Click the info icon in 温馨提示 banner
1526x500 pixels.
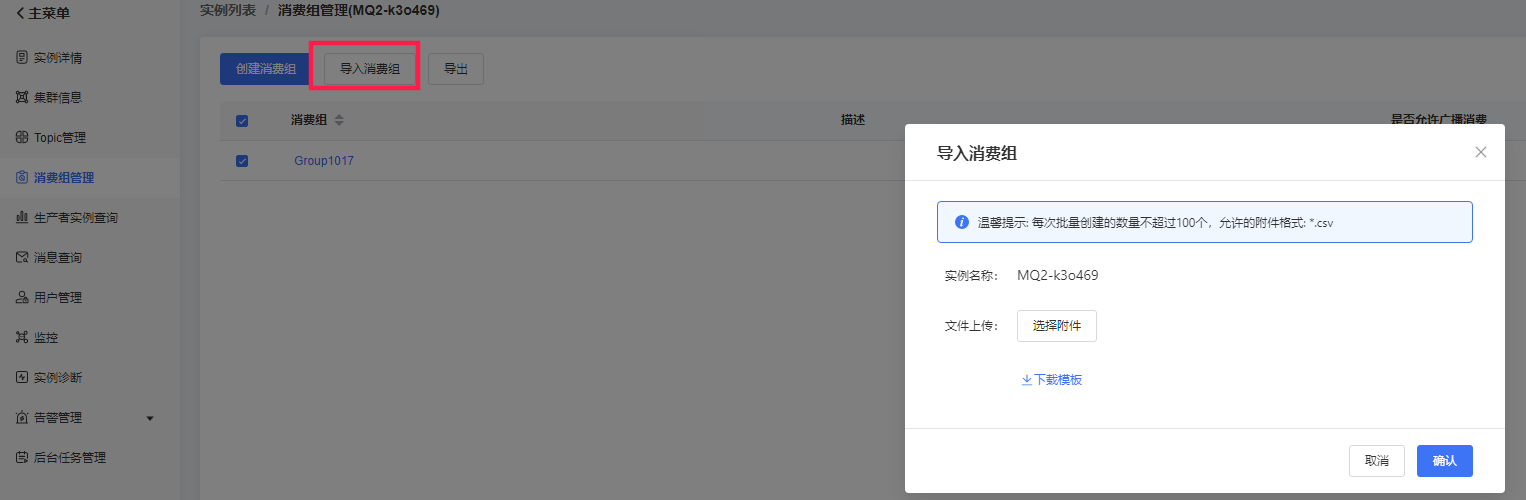pos(961,222)
